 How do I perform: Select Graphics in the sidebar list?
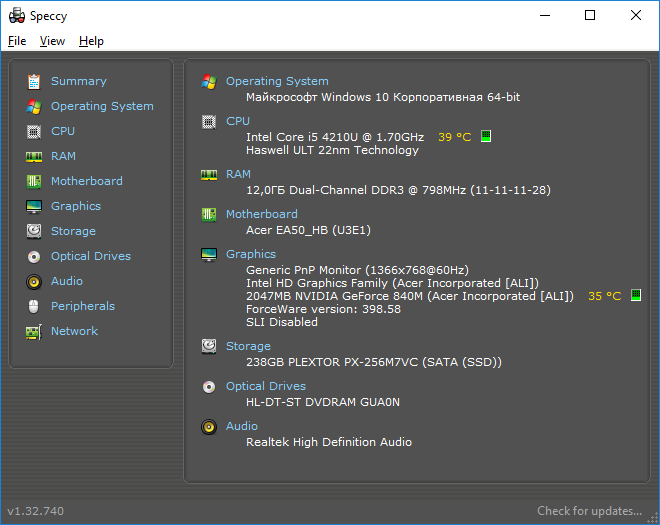[x=76, y=206]
